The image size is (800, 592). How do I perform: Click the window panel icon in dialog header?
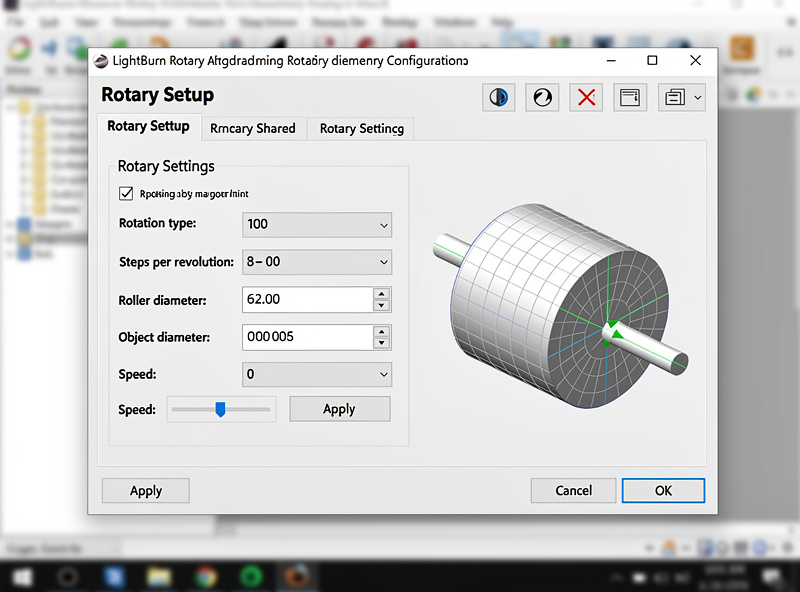pos(630,97)
